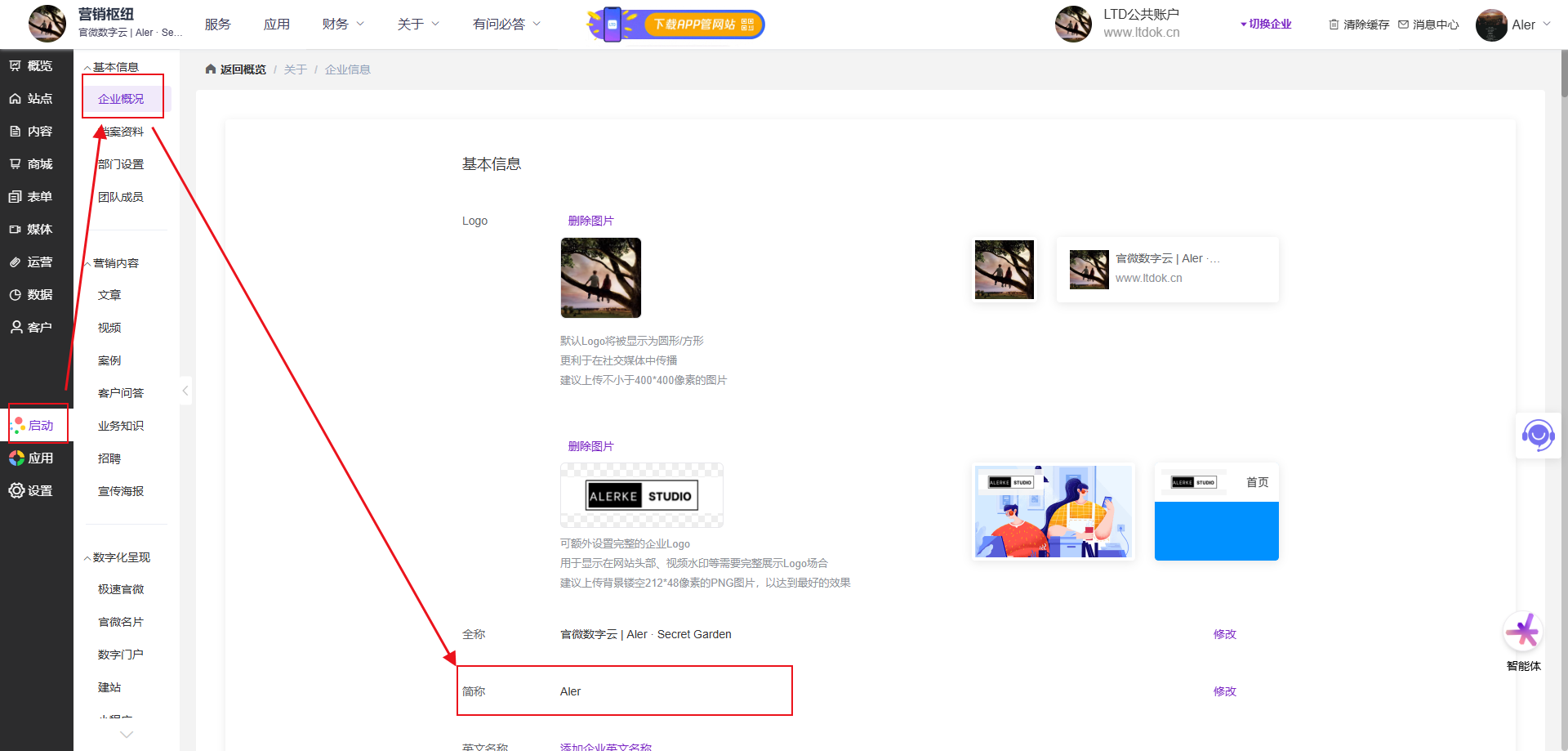Select 档案资料 in the sidebar
This screenshot has height=751, width=1568.
[x=121, y=132]
